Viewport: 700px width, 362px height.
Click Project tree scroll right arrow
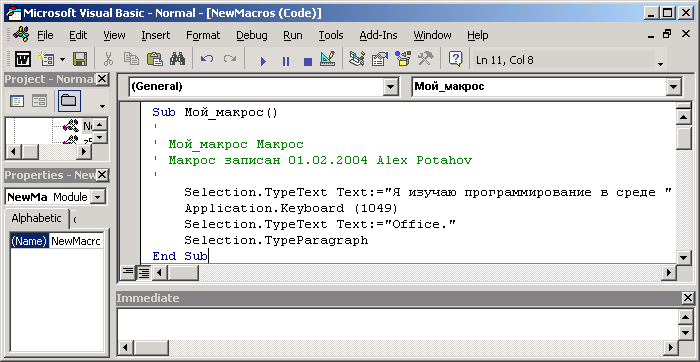(83, 151)
